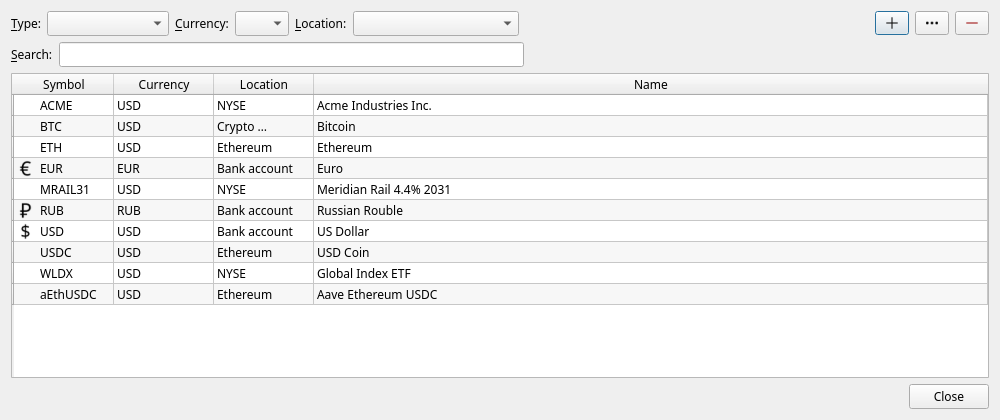
Task: Click the Euro name cell
Action: coord(651,169)
